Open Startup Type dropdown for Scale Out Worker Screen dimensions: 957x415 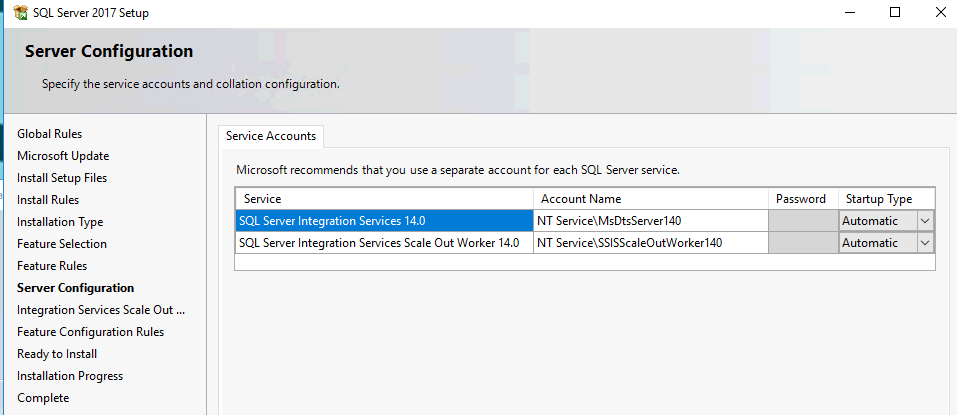click(x=925, y=243)
